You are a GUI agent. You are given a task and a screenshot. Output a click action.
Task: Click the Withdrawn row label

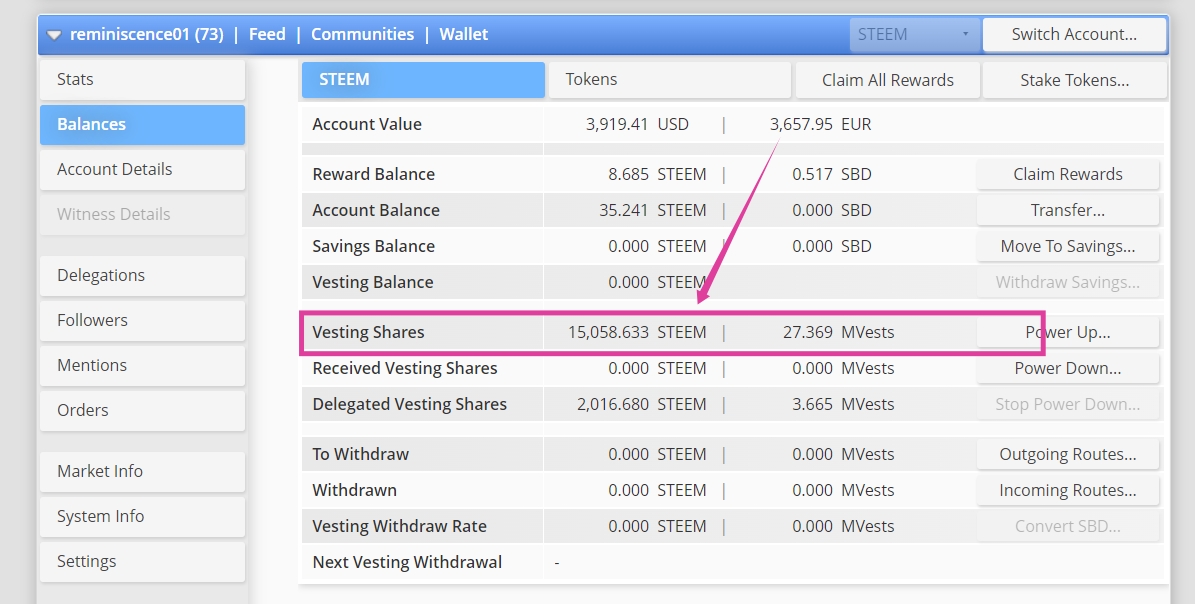[x=354, y=490]
